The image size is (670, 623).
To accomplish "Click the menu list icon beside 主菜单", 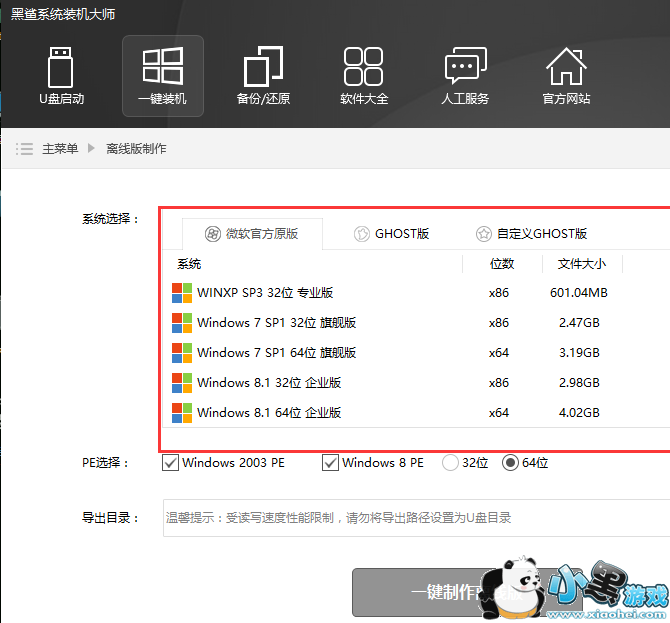I will [x=24, y=149].
